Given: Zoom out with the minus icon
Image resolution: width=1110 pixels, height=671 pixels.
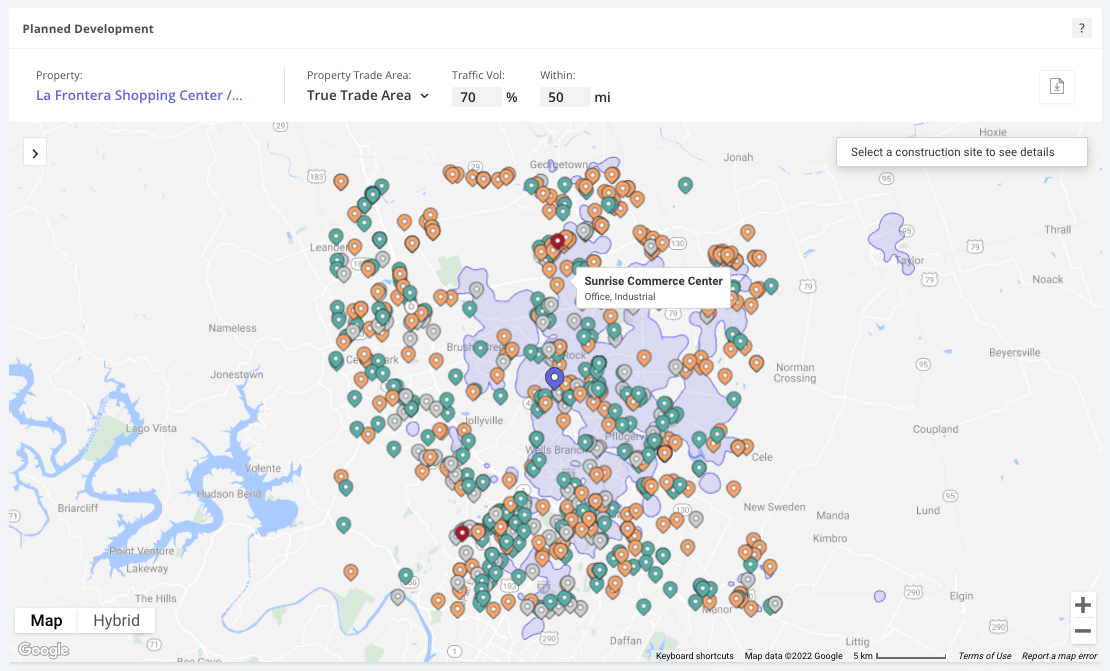Looking at the screenshot, I should pyautogui.click(x=1083, y=631).
